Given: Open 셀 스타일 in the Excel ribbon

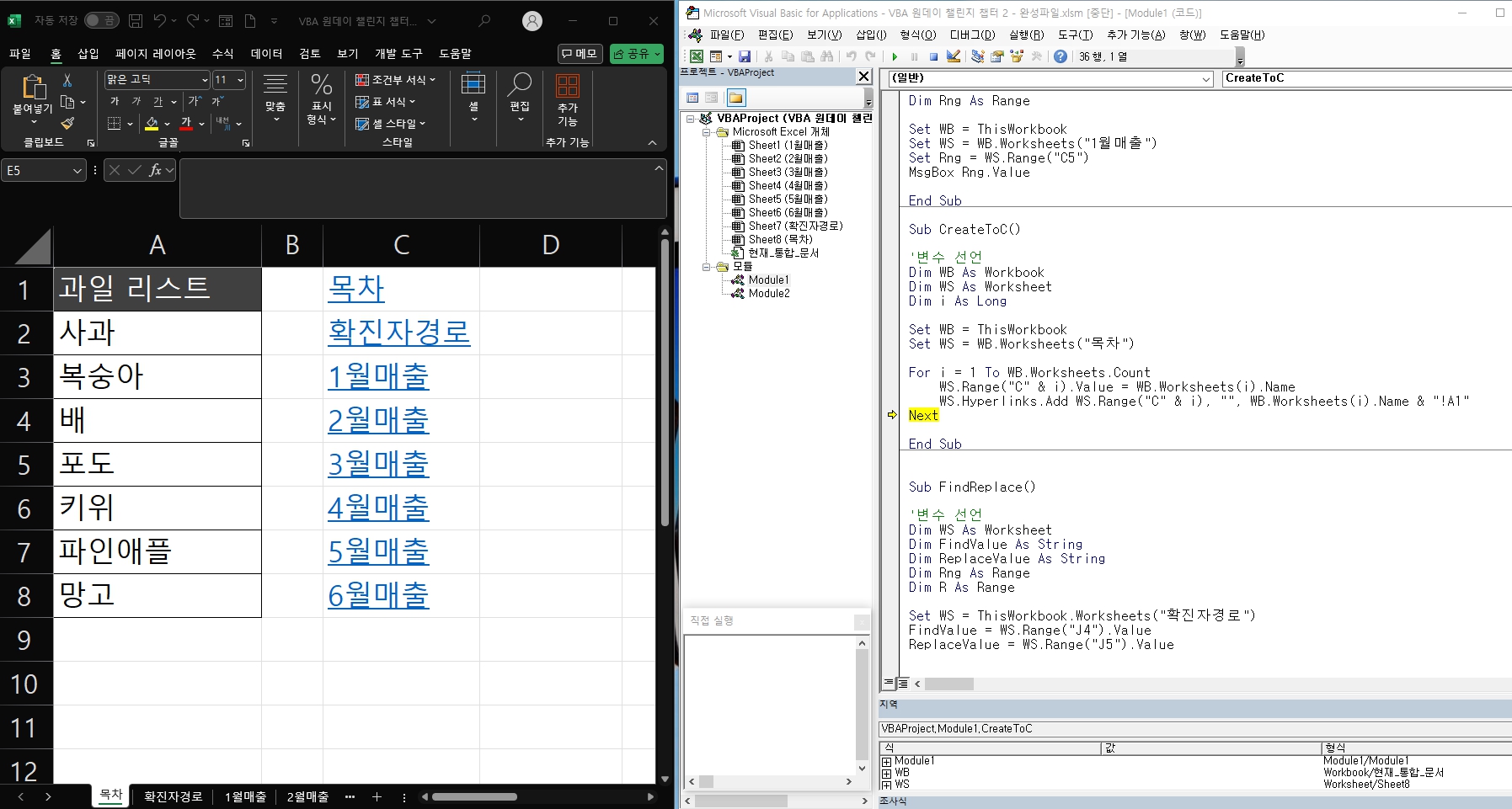Looking at the screenshot, I should 394,123.
